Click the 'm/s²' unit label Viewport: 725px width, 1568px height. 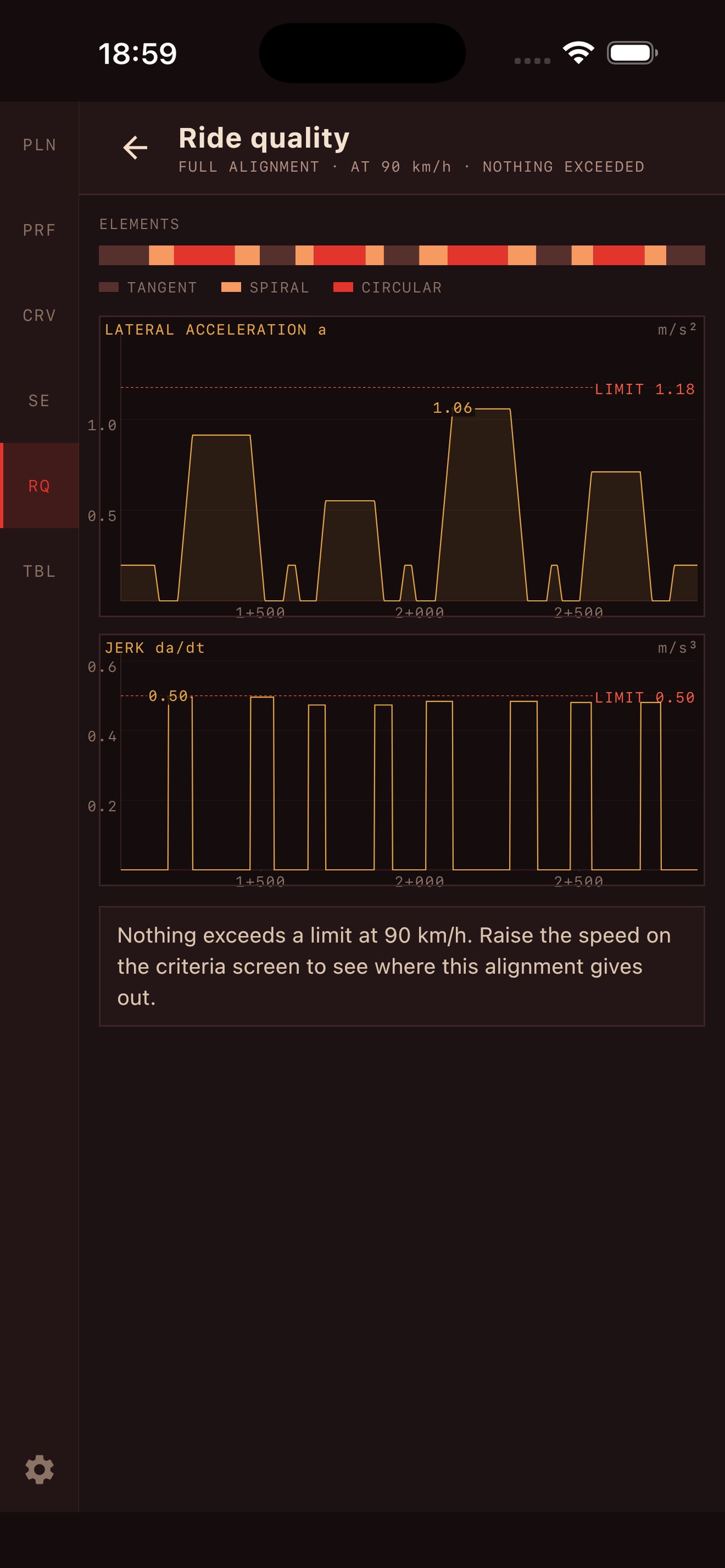[677, 329]
